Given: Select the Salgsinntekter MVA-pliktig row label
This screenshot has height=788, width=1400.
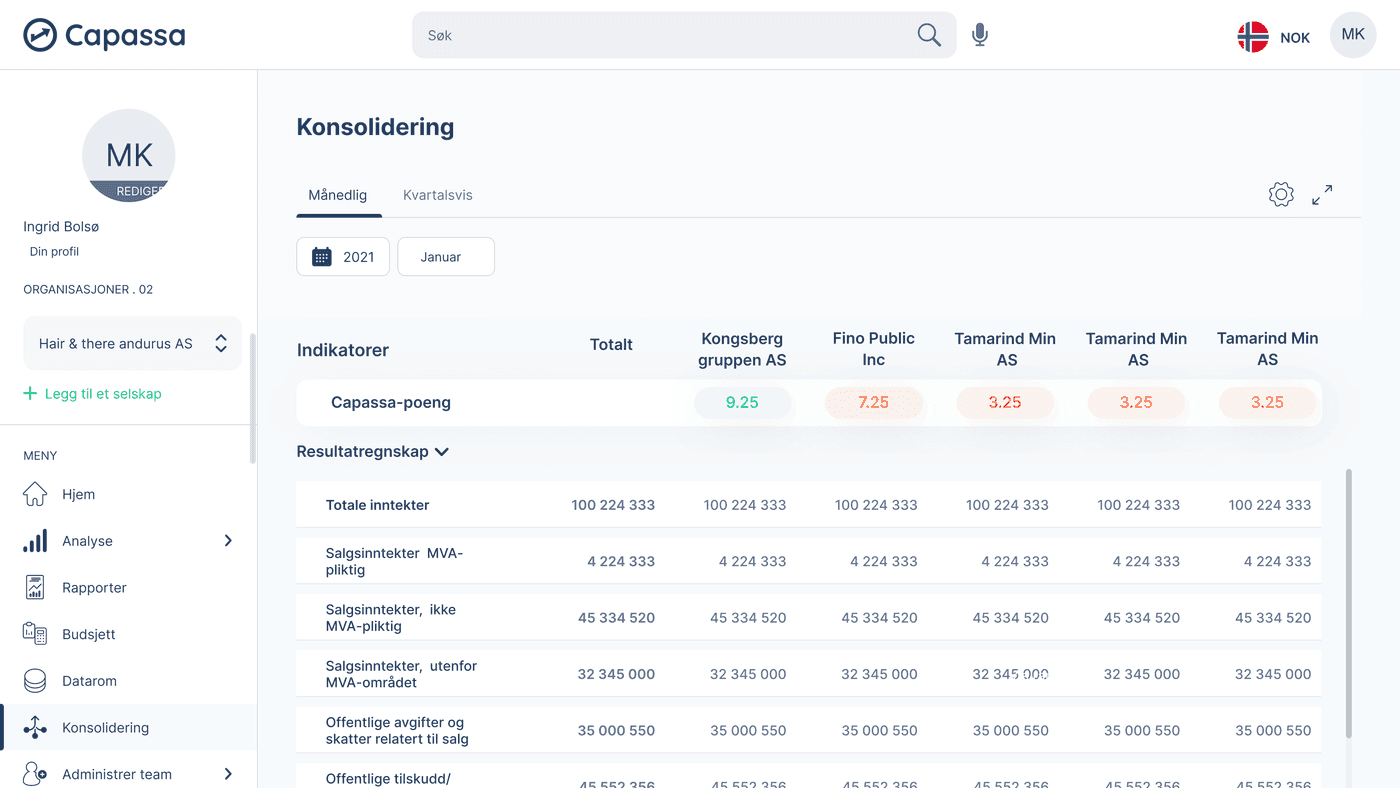Looking at the screenshot, I should click(x=394, y=561).
